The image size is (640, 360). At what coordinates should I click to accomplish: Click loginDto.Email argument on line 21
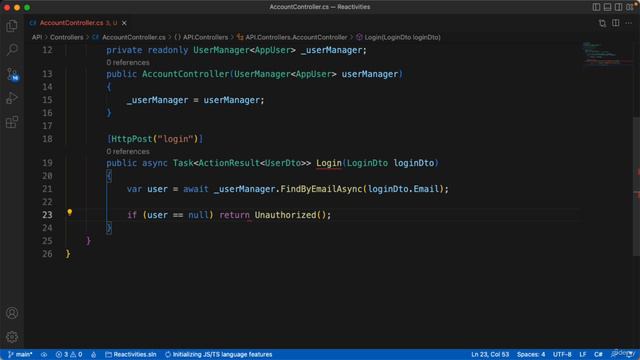403,189
